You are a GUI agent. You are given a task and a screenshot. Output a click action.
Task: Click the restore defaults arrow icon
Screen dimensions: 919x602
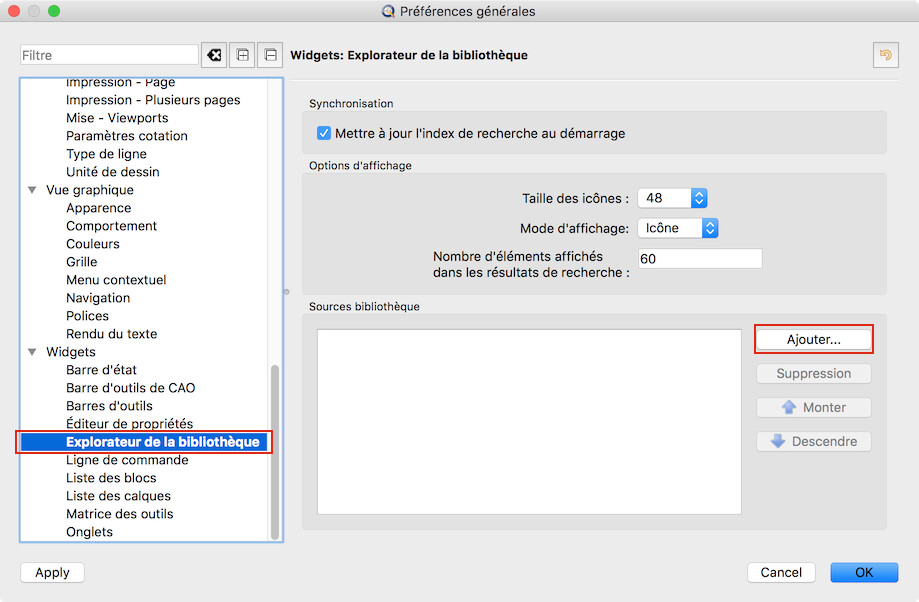point(885,55)
